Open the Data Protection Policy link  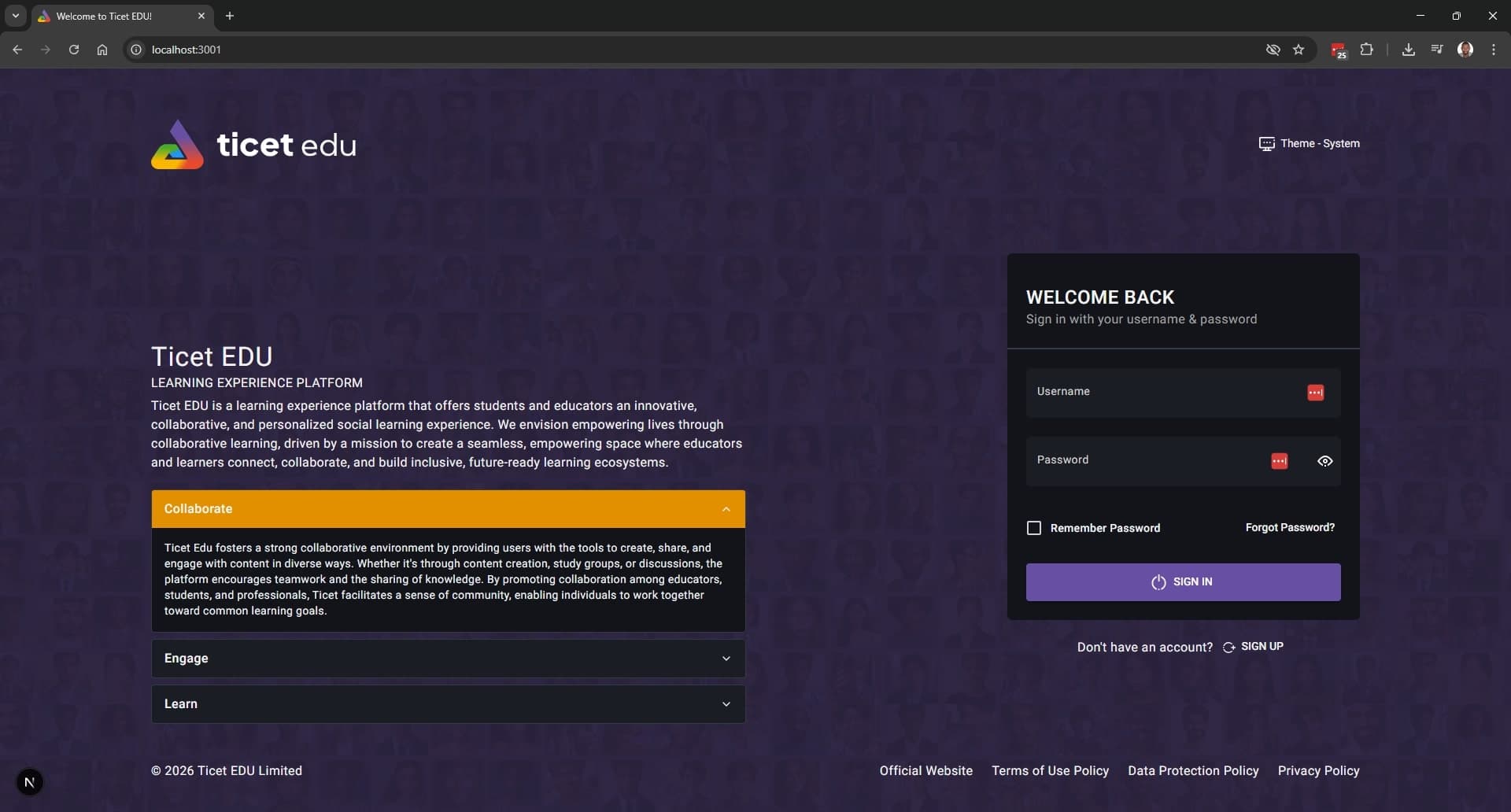pos(1193,771)
